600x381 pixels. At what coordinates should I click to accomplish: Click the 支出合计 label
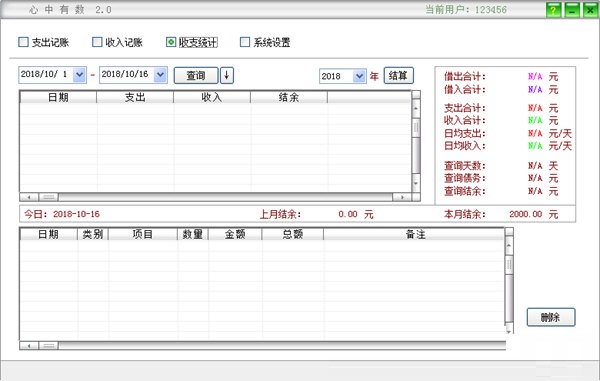coord(465,108)
